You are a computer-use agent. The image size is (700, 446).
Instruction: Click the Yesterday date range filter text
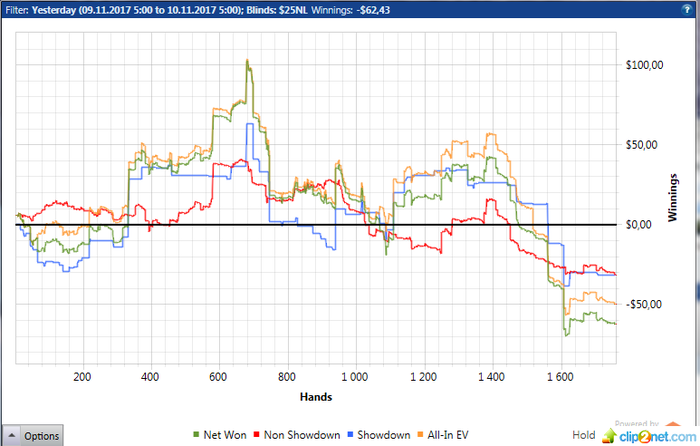(x=136, y=10)
